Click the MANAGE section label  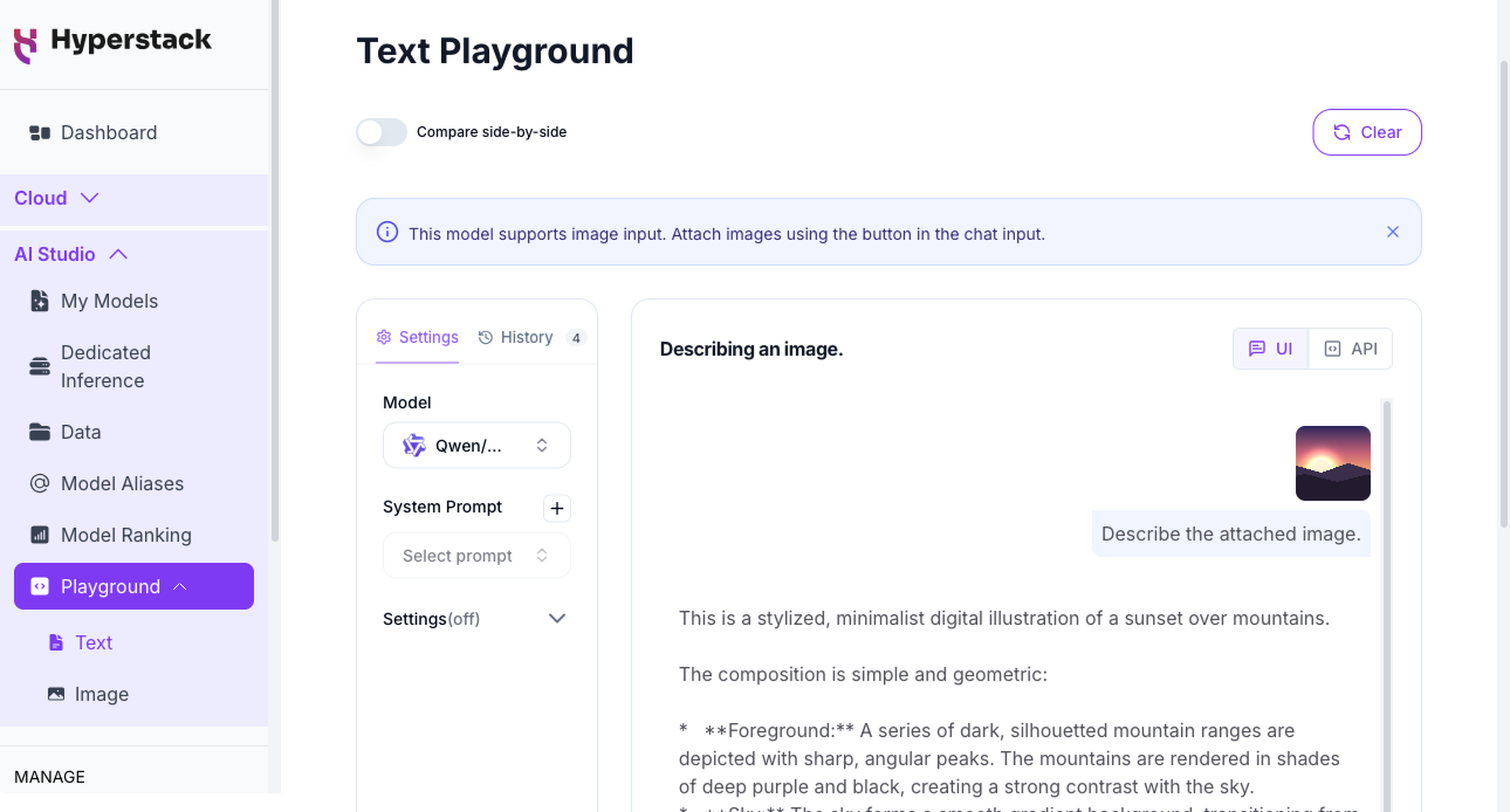50,777
